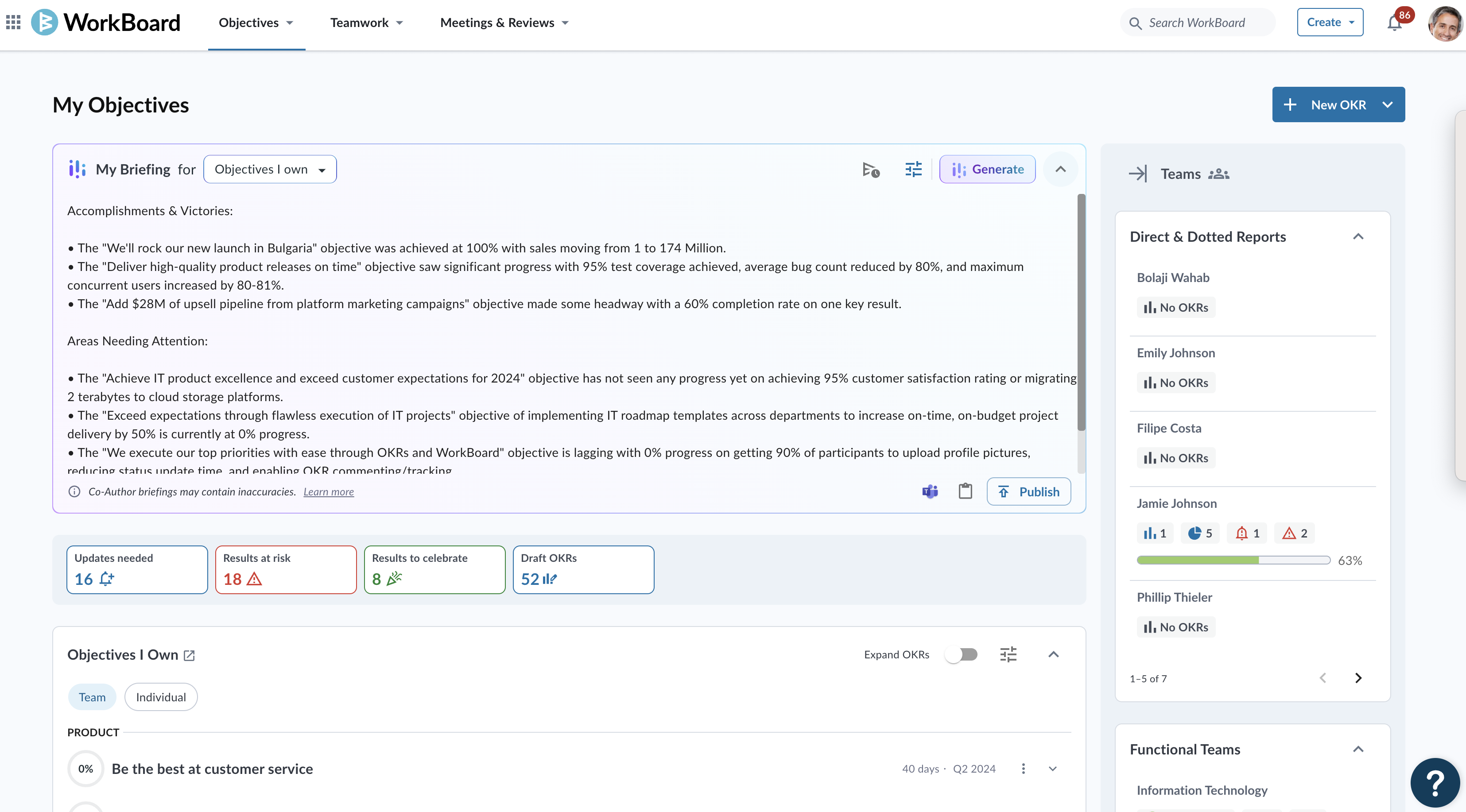Select the Individual filter pill
Image resolution: width=1466 pixels, height=812 pixels.
[x=160, y=697]
